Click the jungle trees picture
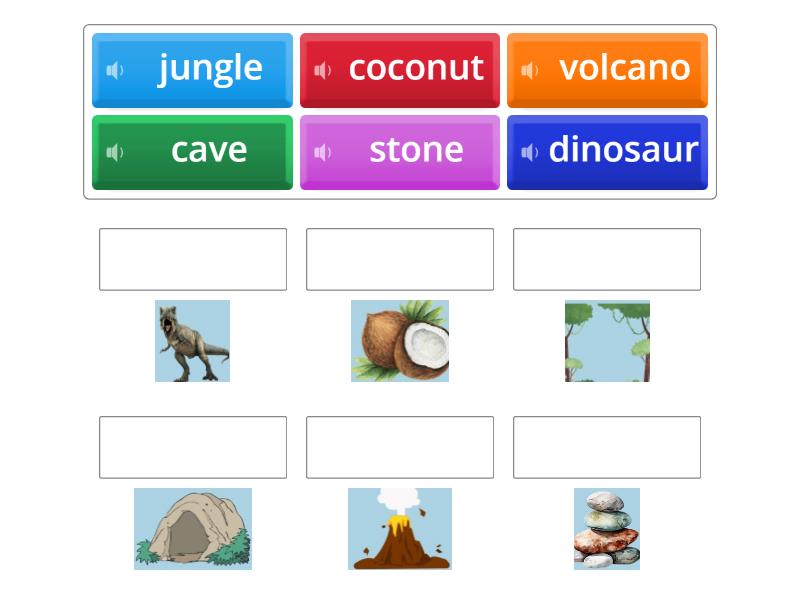The height and width of the screenshot is (600, 800). pos(607,341)
